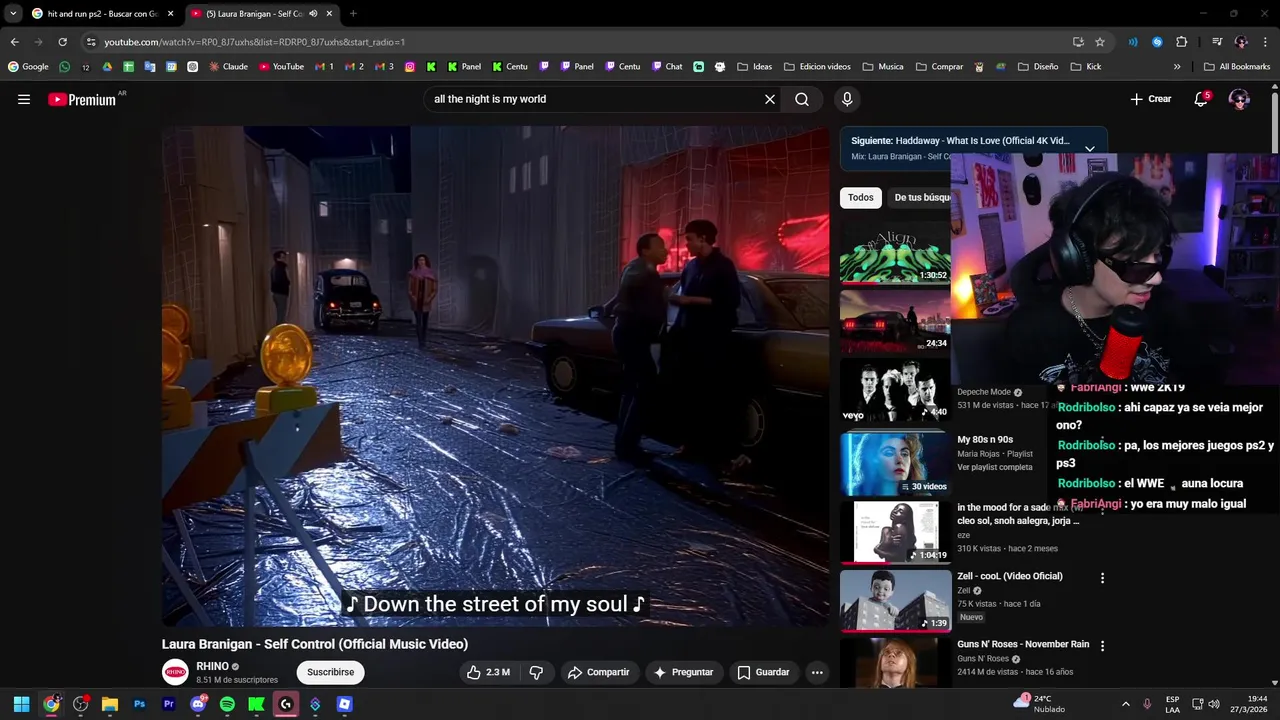The height and width of the screenshot is (720, 1280).
Task: Open the All Bookmarks folder
Action: point(1237,67)
